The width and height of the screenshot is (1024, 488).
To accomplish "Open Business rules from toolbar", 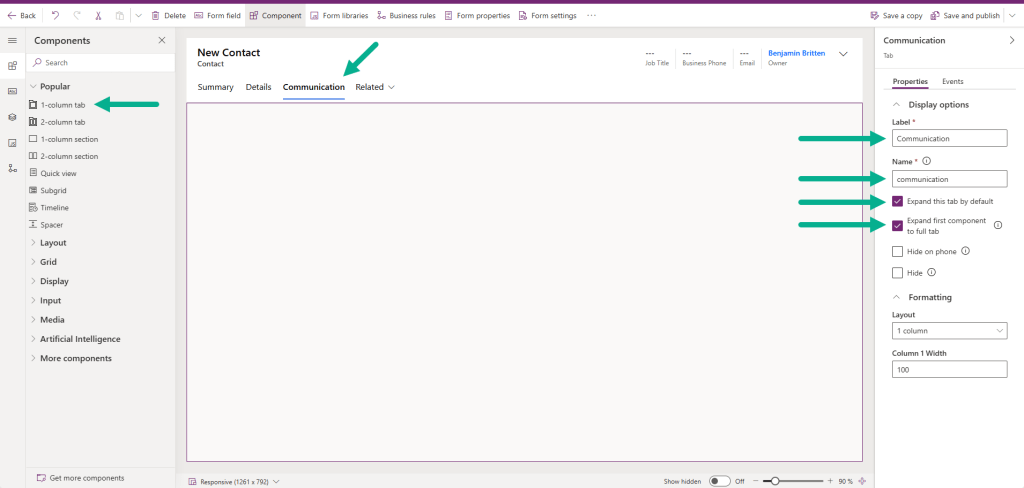I will pos(406,16).
